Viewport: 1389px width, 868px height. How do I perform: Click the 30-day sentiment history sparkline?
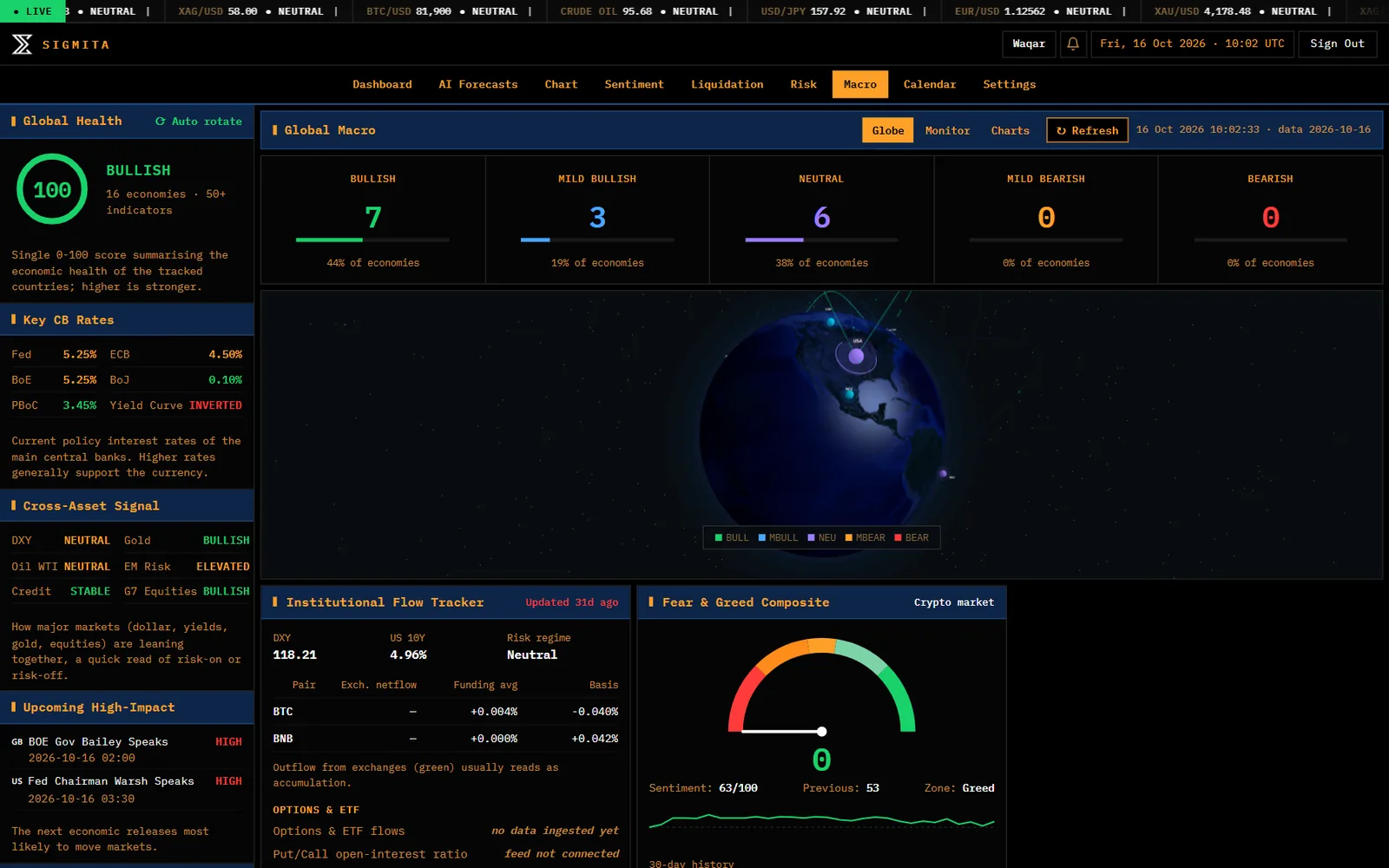(822, 820)
